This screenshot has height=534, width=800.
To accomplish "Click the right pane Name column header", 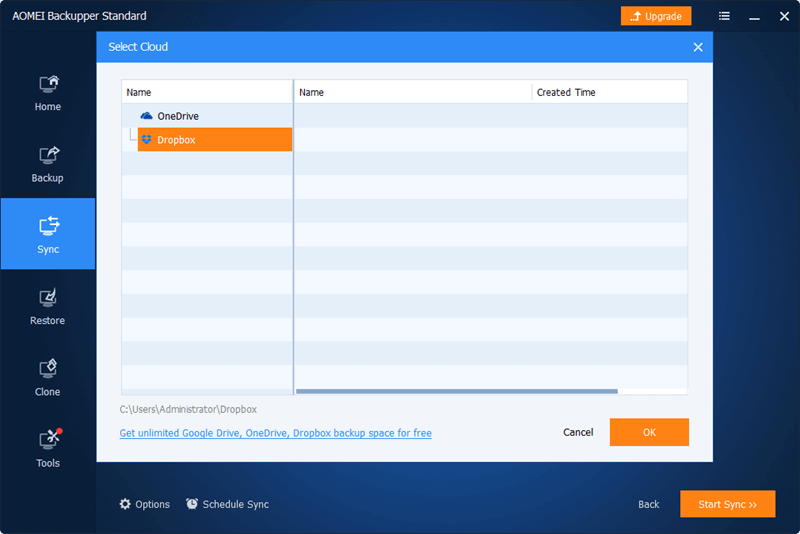I will pyautogui.click(x=413, y=92).
